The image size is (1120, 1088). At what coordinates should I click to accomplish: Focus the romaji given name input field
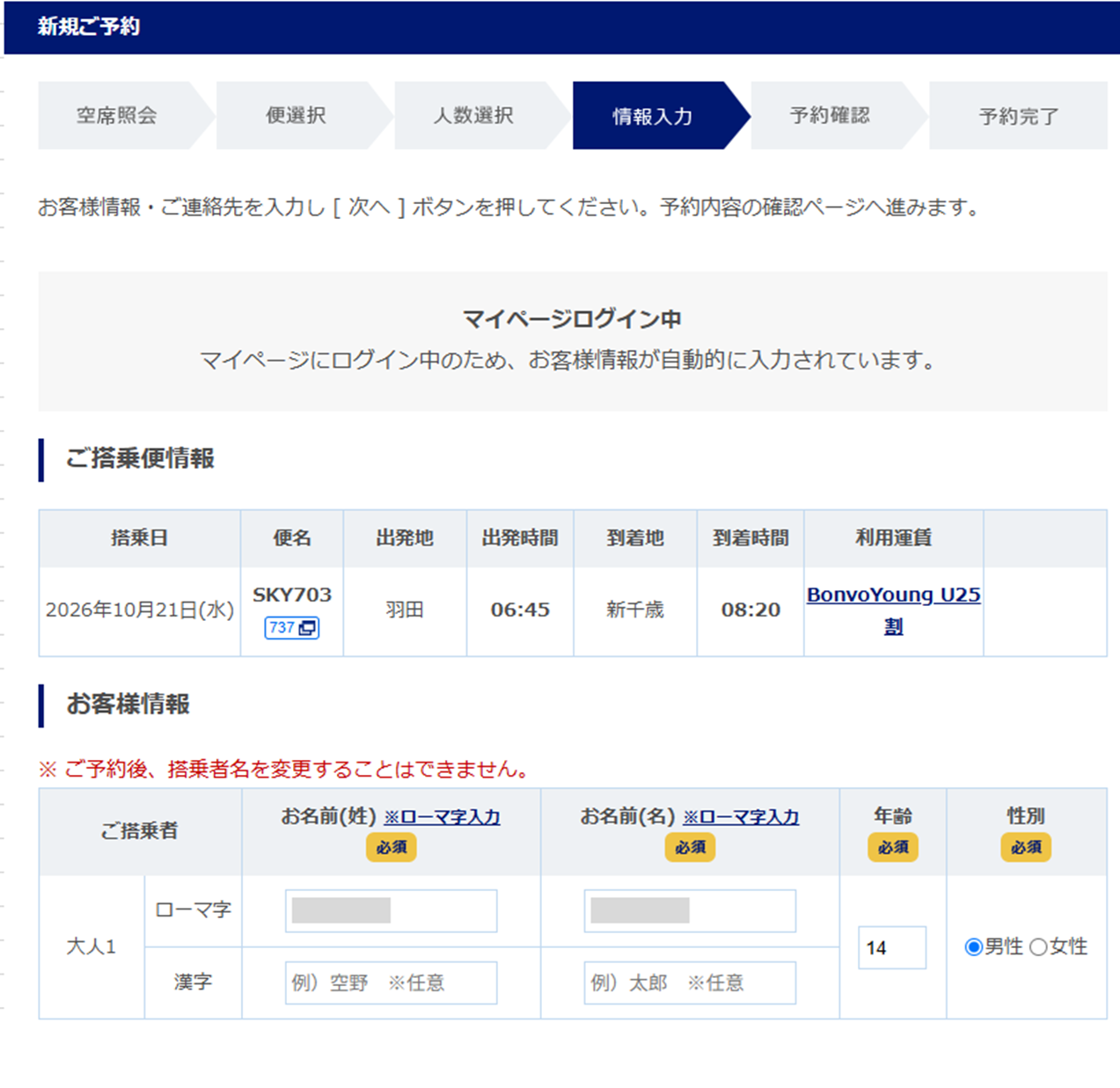pyautogui.click(x=690, y=910)
